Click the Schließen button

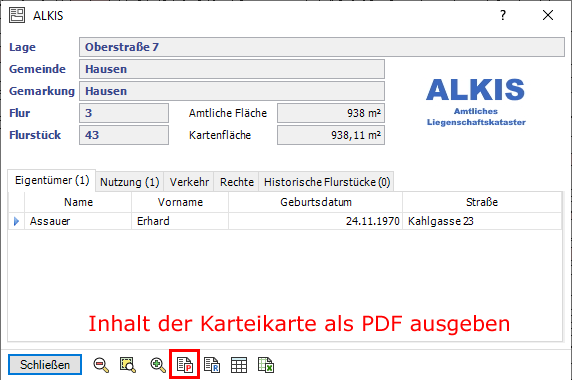tap(45, 365)
